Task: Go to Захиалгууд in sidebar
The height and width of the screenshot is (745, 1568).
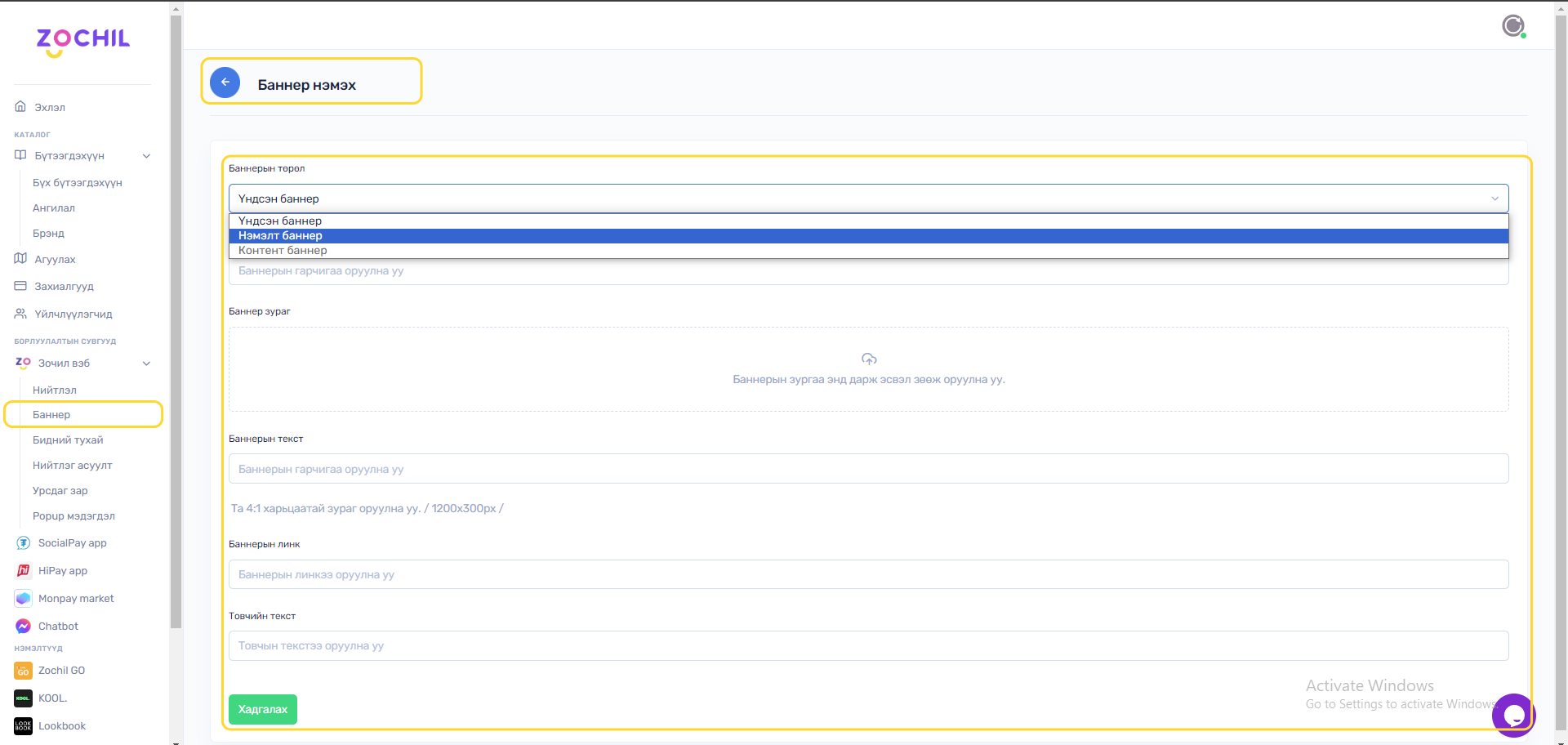Action: (64, 287)
